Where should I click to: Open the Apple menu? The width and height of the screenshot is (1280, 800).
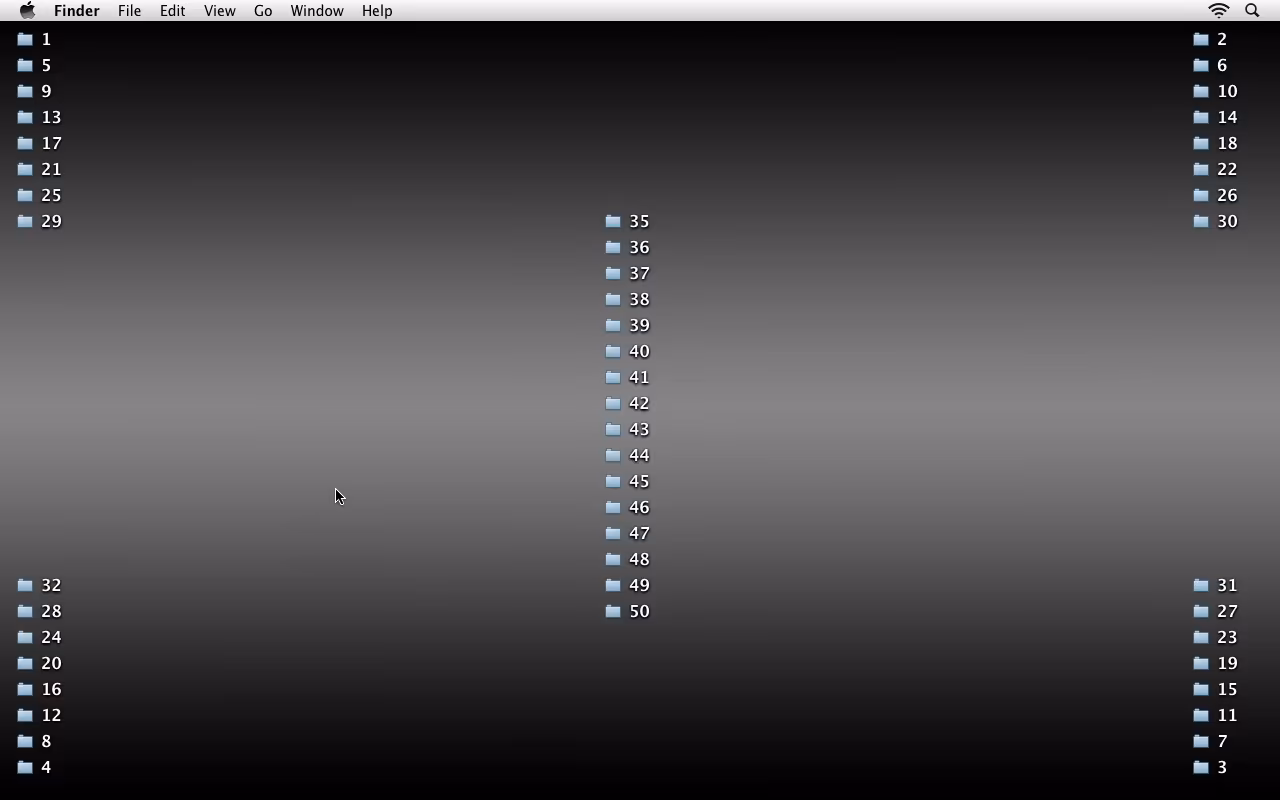[27, 10]
